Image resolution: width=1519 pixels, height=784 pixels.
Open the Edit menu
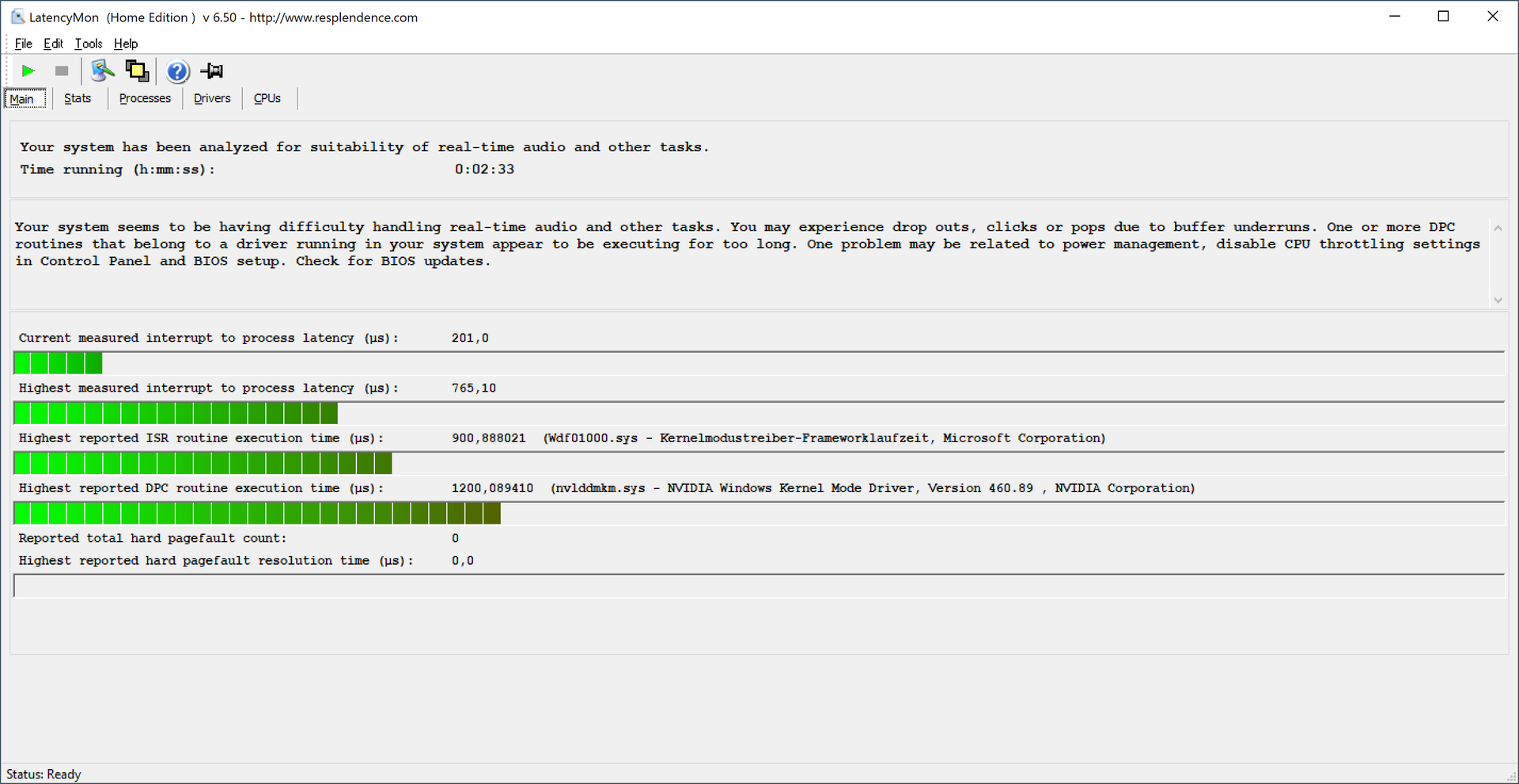click(53, 44)
